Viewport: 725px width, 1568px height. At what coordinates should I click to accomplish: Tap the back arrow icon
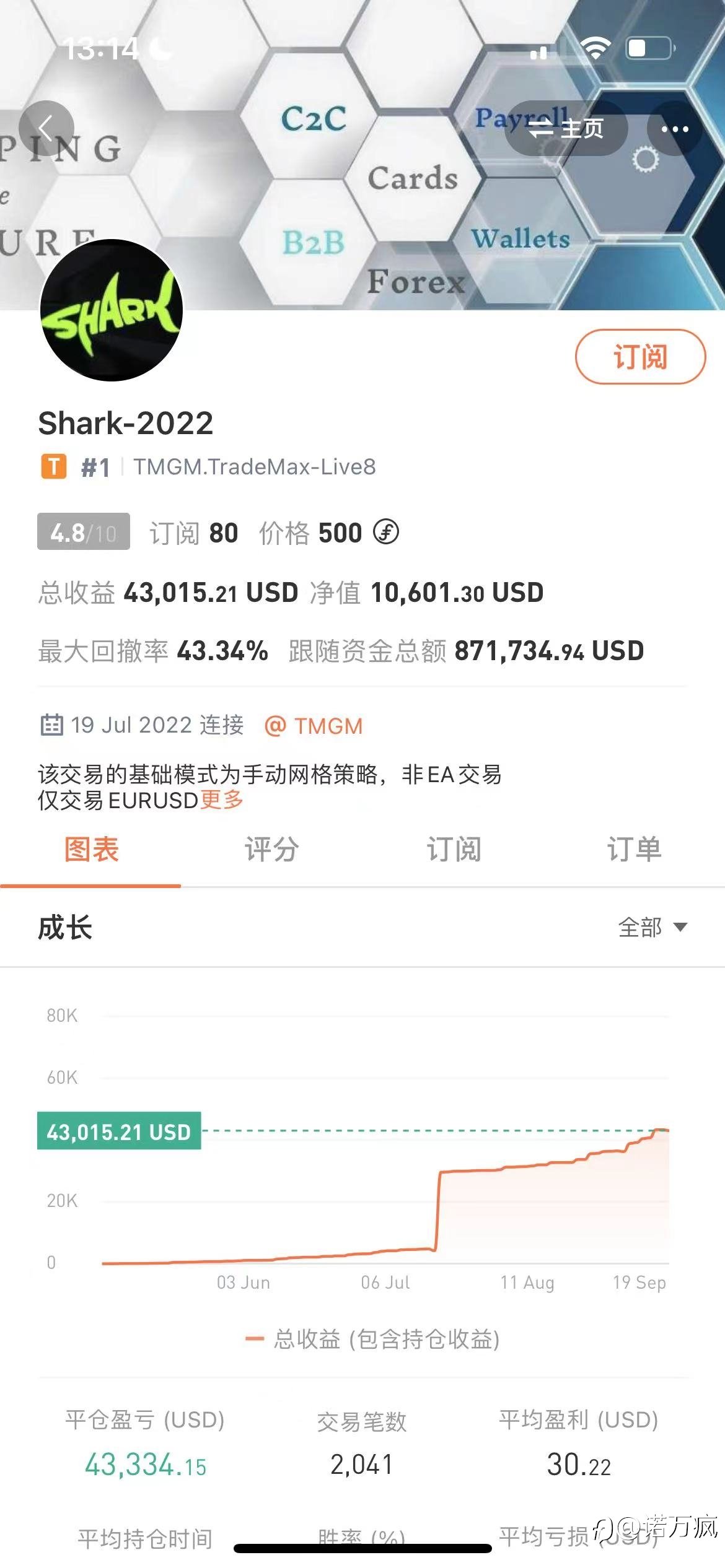[46, 128]
